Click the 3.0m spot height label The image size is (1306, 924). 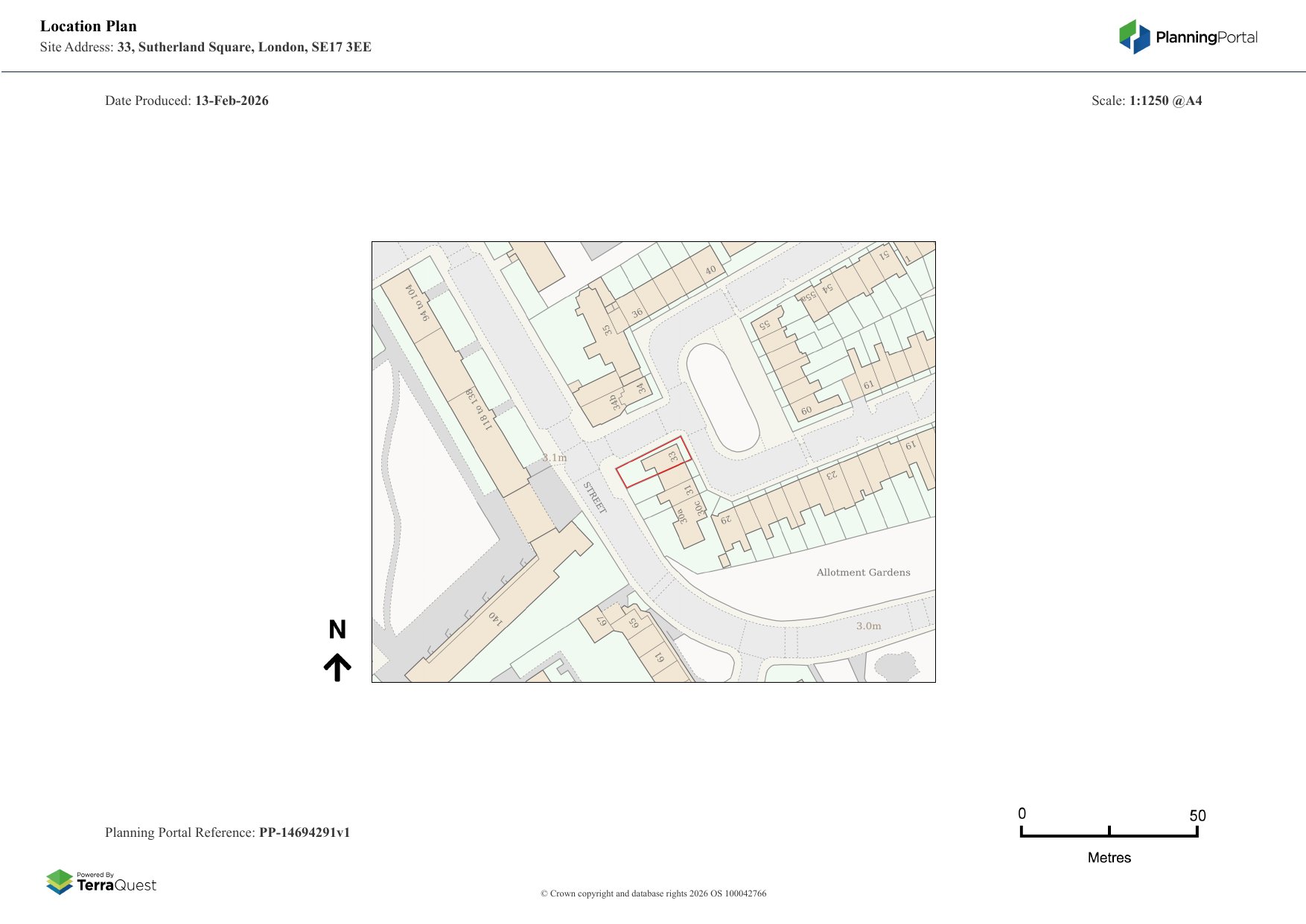tap(868, 626)
